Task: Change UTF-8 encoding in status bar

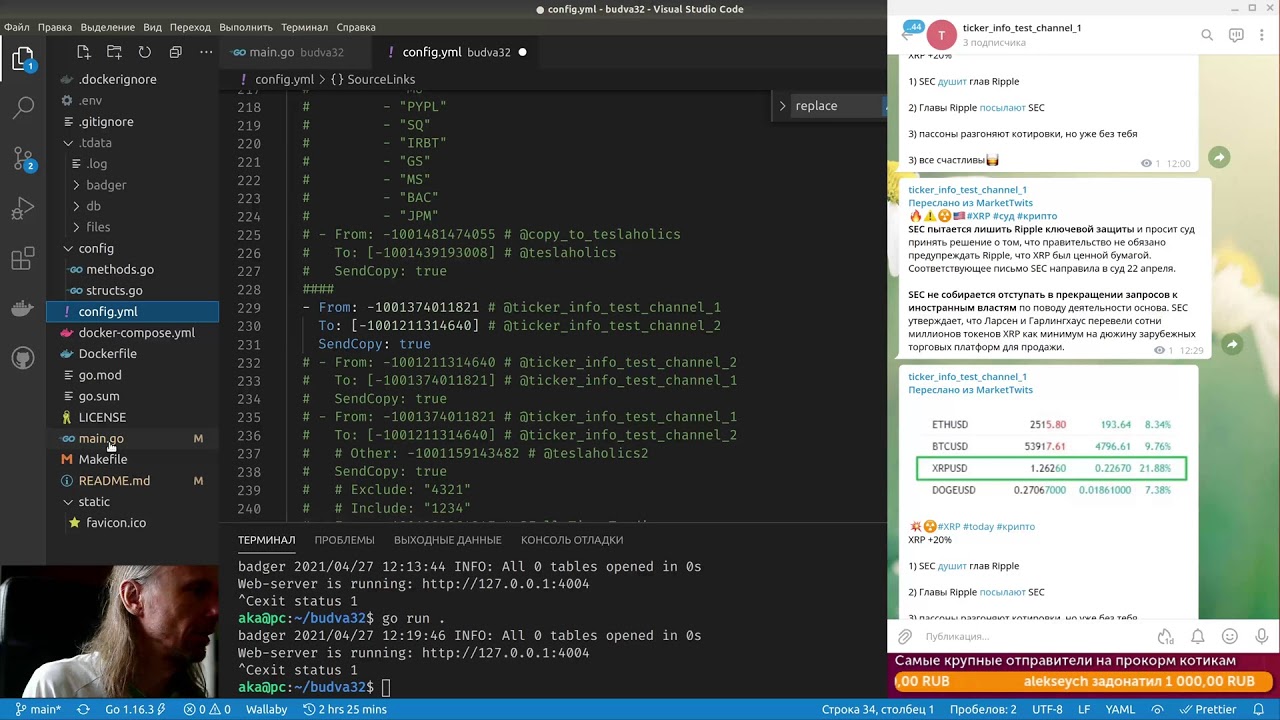Action: pos(1047,709)
